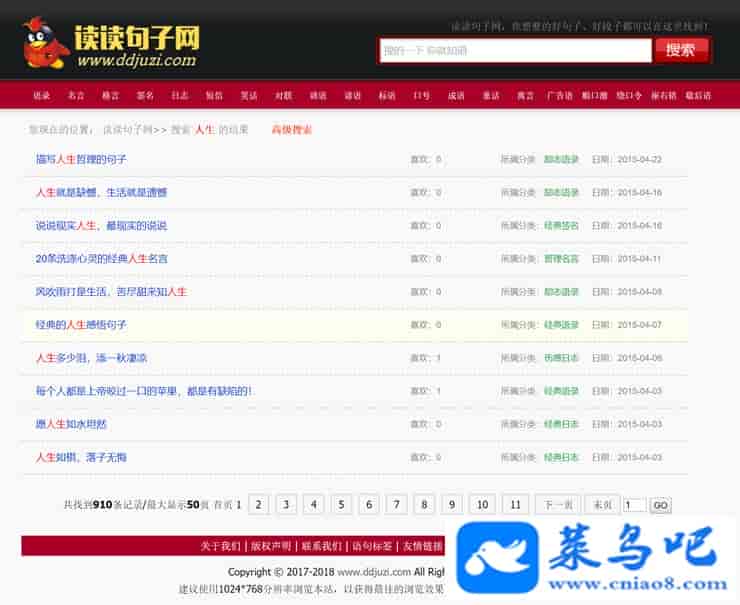Go to results page 9
This screenshot has width=740, height=605.
point(452,504)
